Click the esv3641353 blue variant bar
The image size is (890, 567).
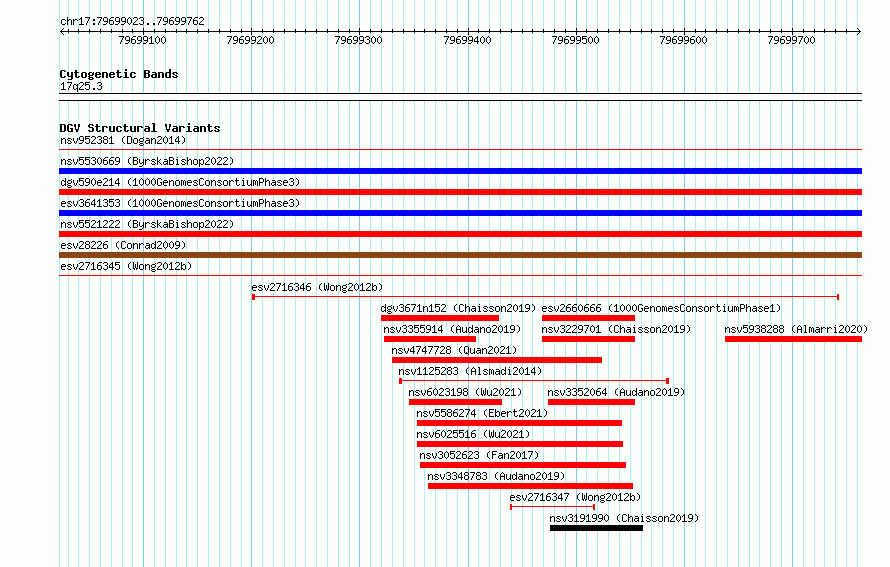(460, 213)
